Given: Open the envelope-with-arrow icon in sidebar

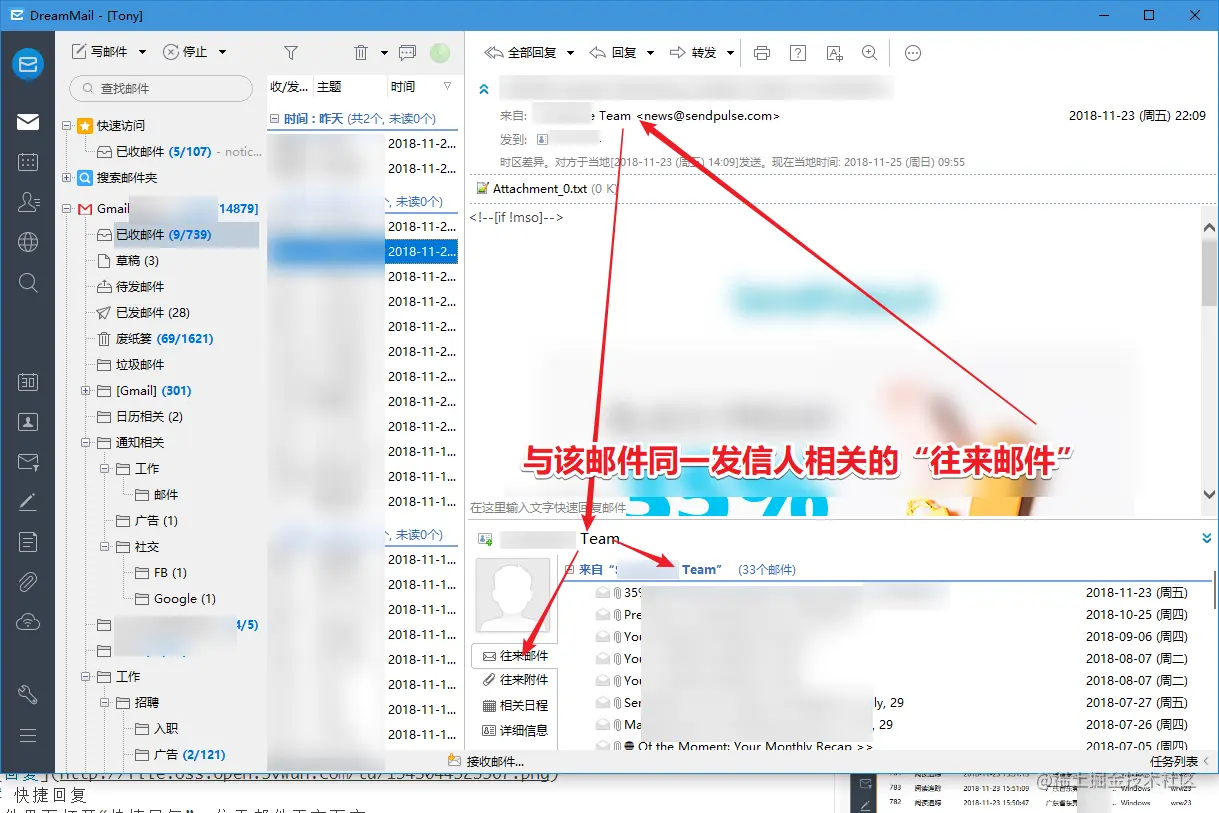Looking at the screenshot, I should [28, 462].
